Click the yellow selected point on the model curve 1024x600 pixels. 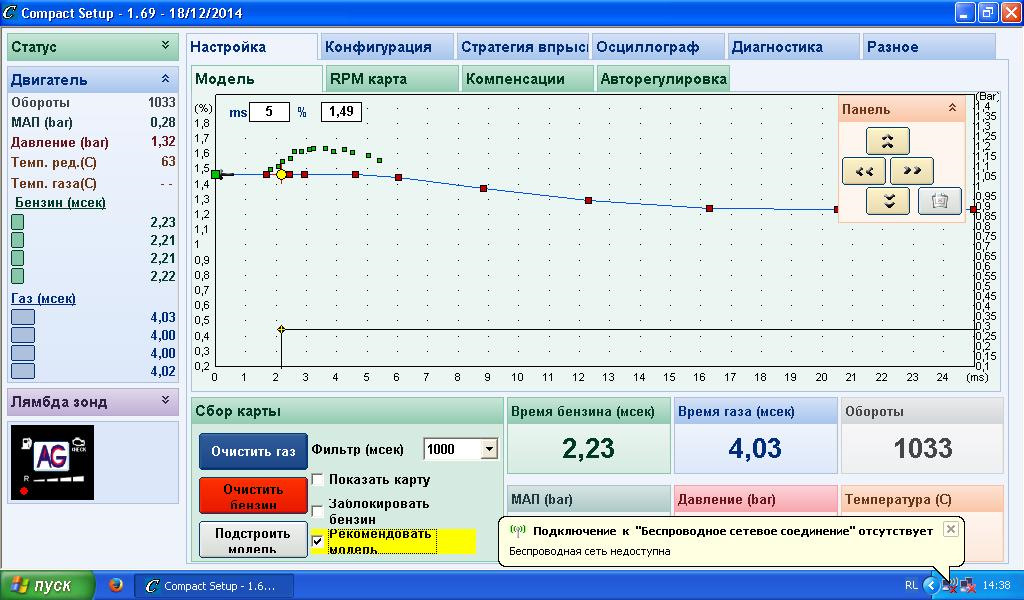click(281, 174)
